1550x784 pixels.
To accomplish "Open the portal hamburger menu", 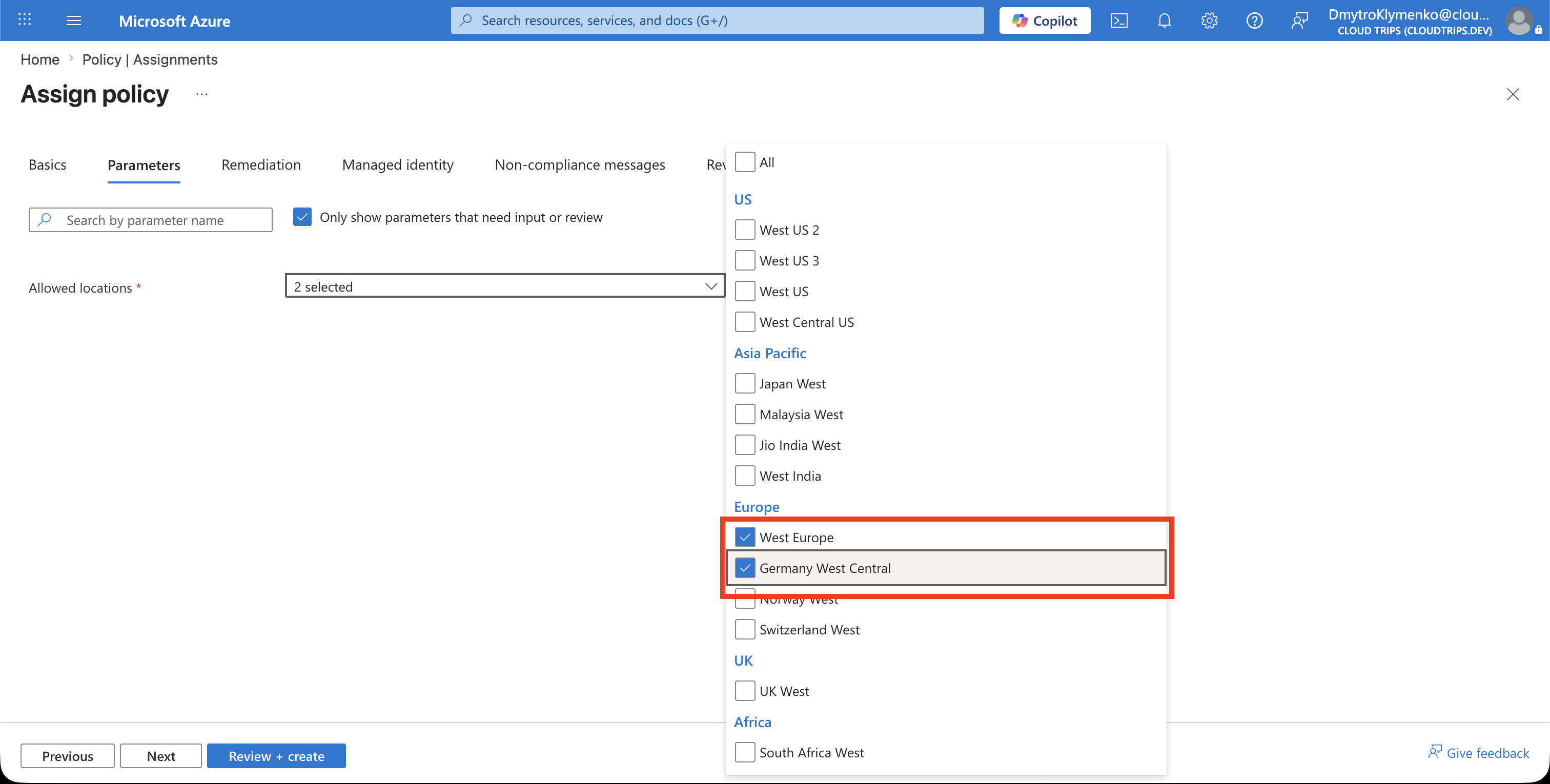I will pos(73,20).
